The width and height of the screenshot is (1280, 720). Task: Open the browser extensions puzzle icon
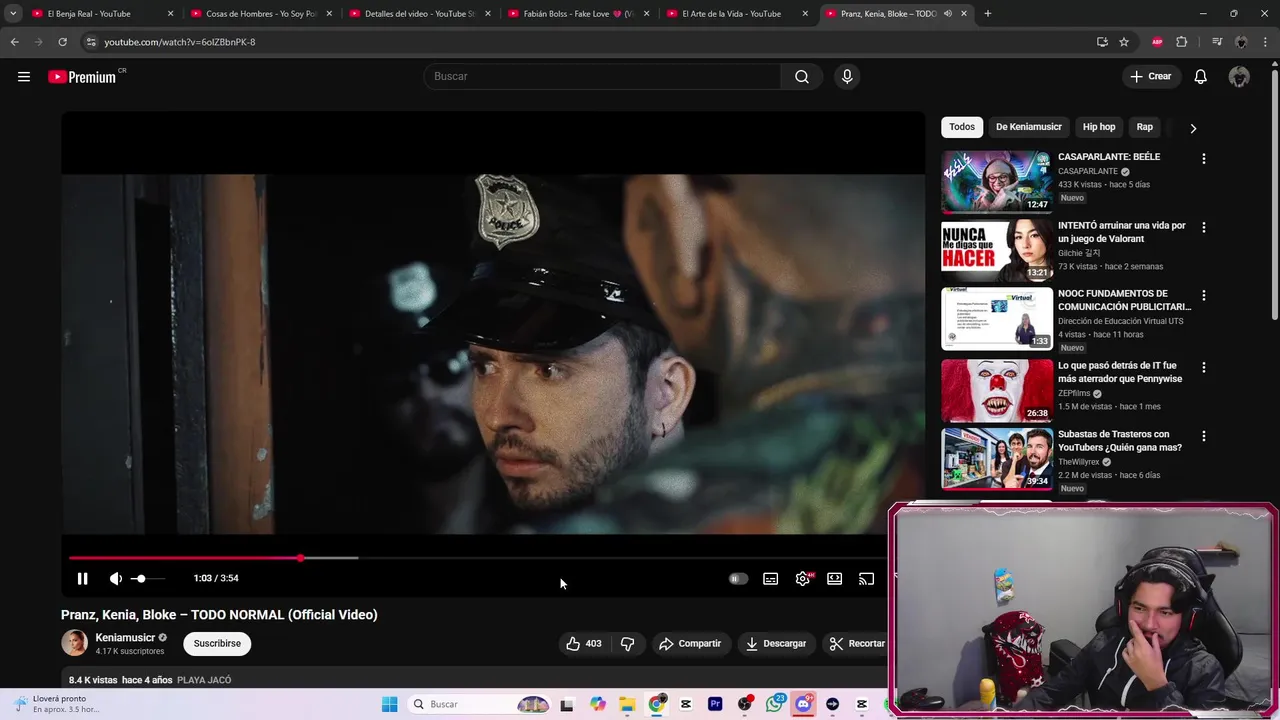1182,42
